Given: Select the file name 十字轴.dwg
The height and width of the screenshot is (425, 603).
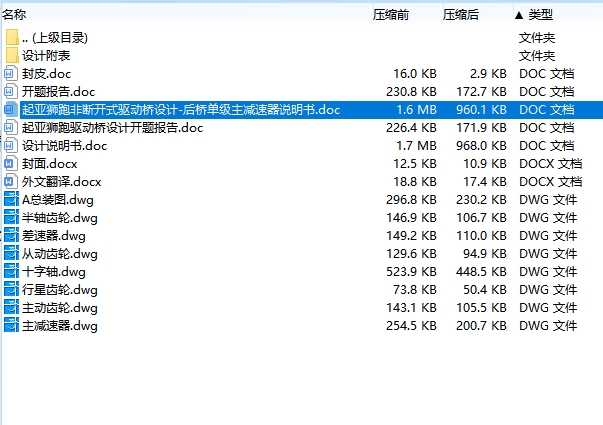Looking at the screenshot, I should coord(54,272).
